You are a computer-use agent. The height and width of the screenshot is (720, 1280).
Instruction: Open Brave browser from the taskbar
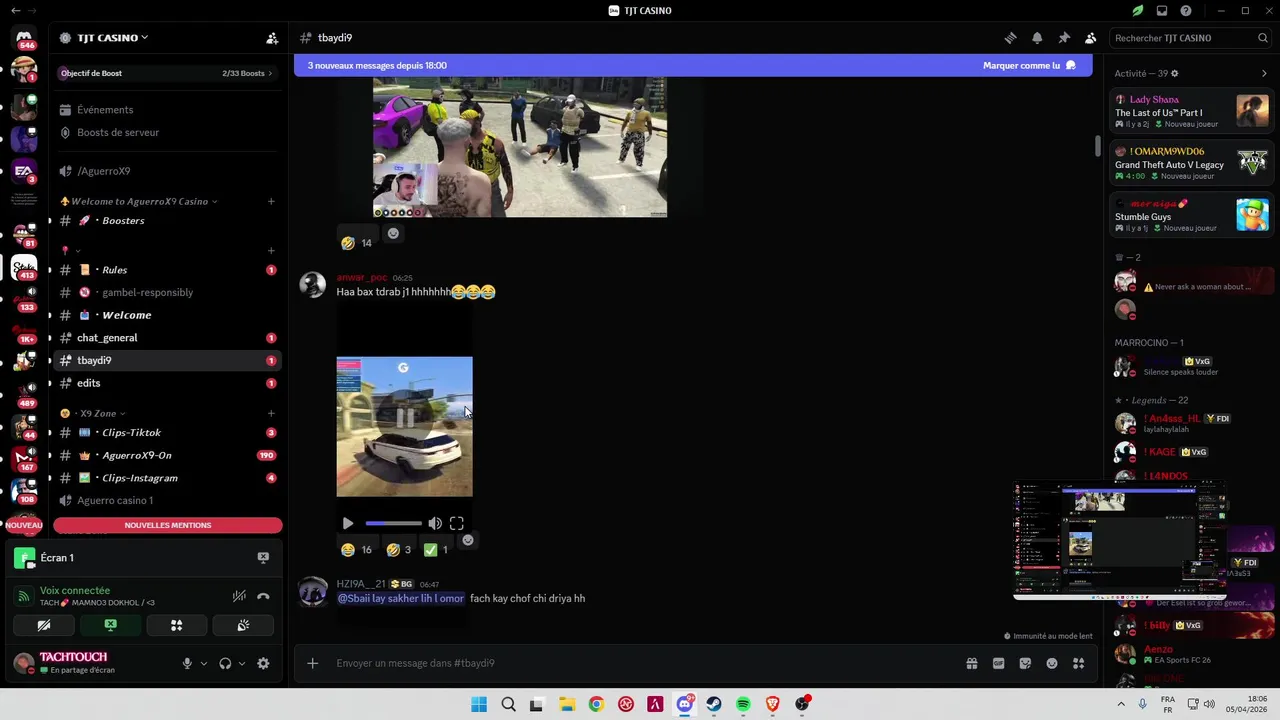point(773,704)
